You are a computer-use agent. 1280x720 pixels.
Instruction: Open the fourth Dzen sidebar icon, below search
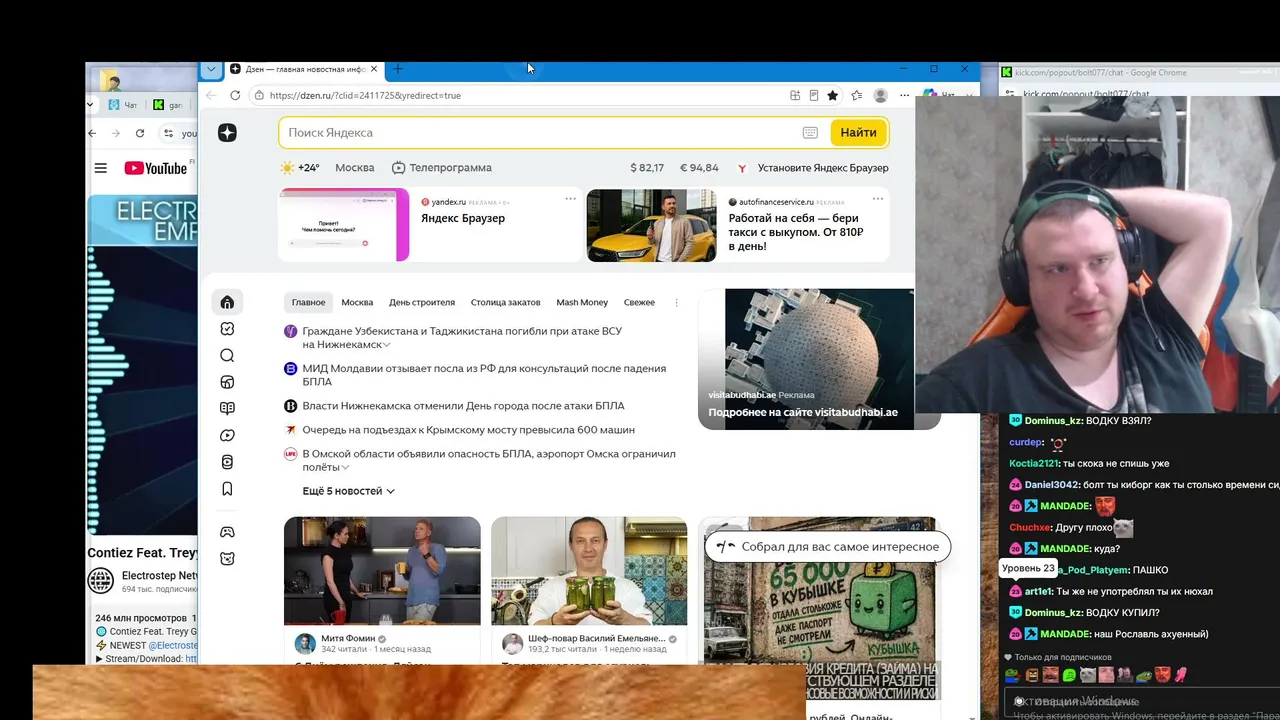pos(227,382)
